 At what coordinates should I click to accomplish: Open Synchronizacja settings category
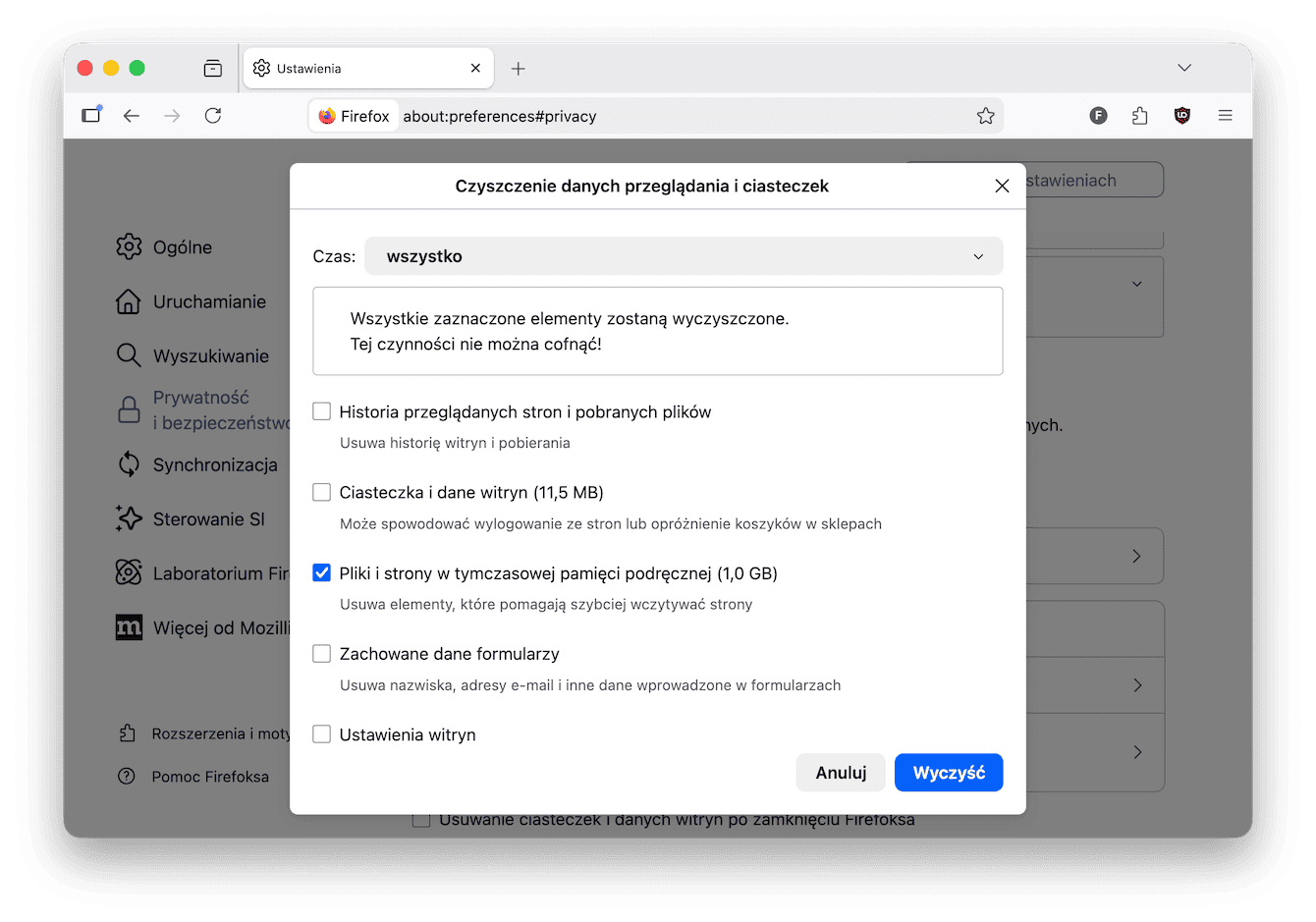tap(215, 464)
